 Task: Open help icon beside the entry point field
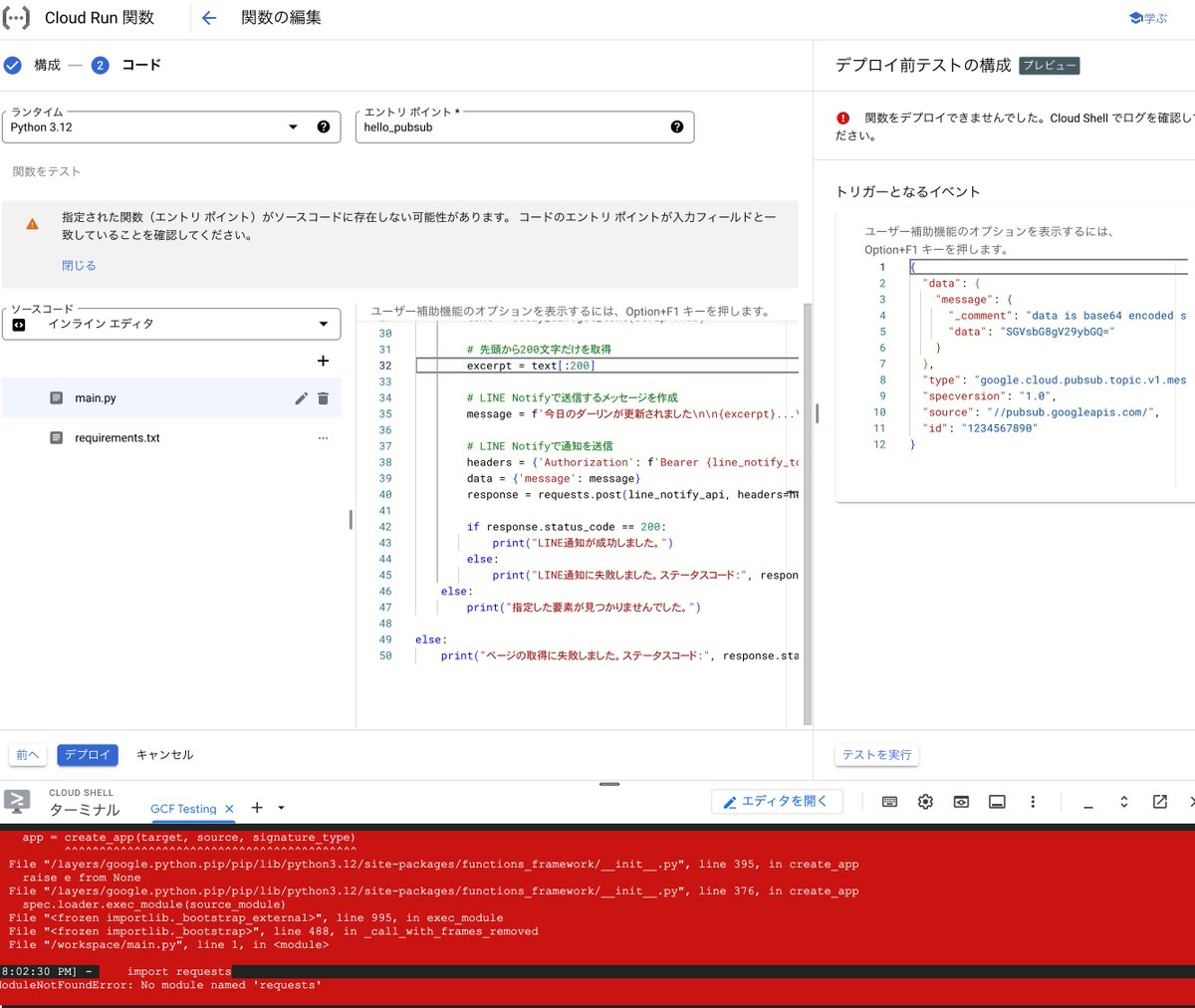click(x=677, y=127)
